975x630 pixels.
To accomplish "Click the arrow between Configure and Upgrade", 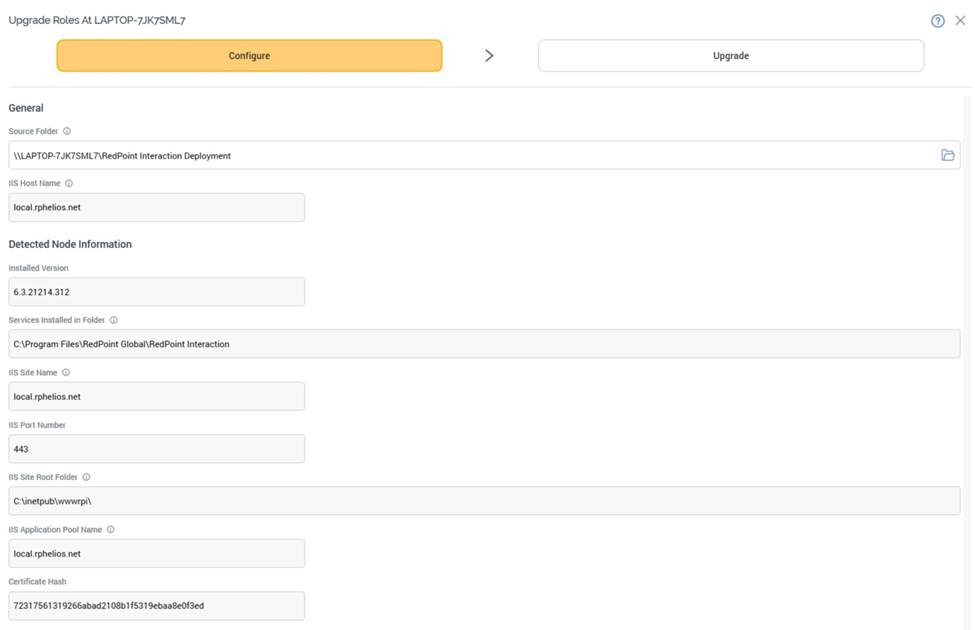I will pyautogui.click(x=489, y=56).
